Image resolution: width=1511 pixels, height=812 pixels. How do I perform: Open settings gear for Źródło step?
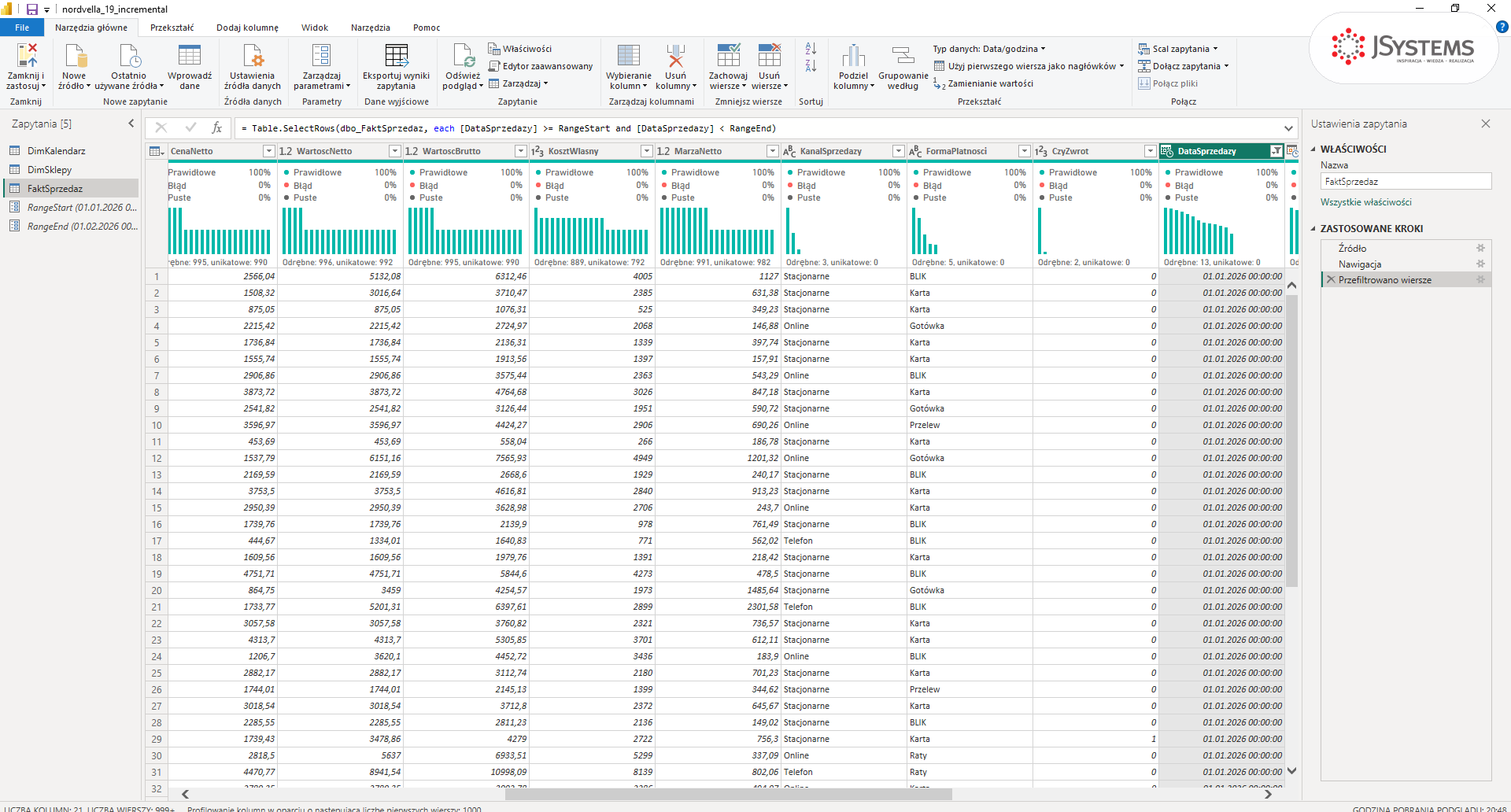pyautogui.click(x=1480, y=248)
